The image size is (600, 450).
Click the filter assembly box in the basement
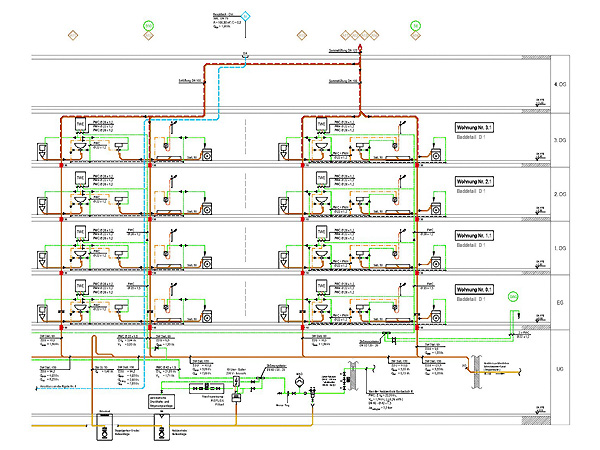pyautogui.click(x=207, y=389)
